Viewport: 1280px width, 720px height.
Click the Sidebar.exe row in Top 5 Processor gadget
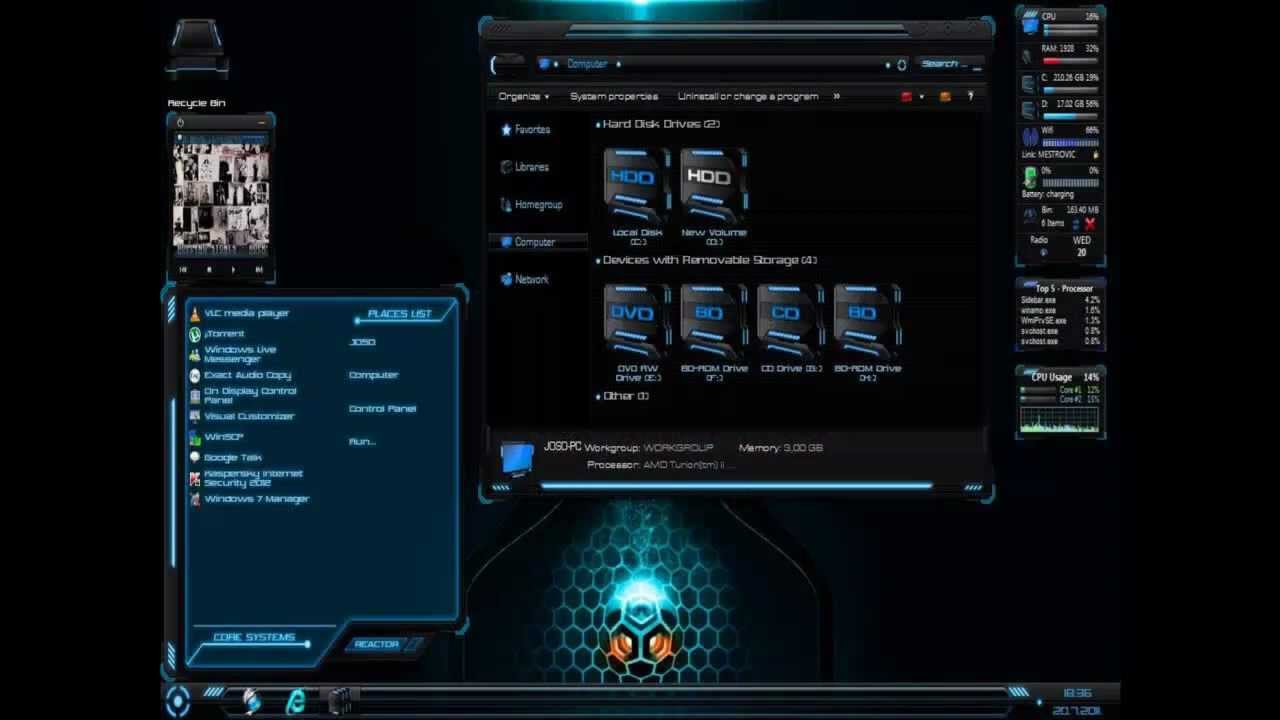(1060, 300)
